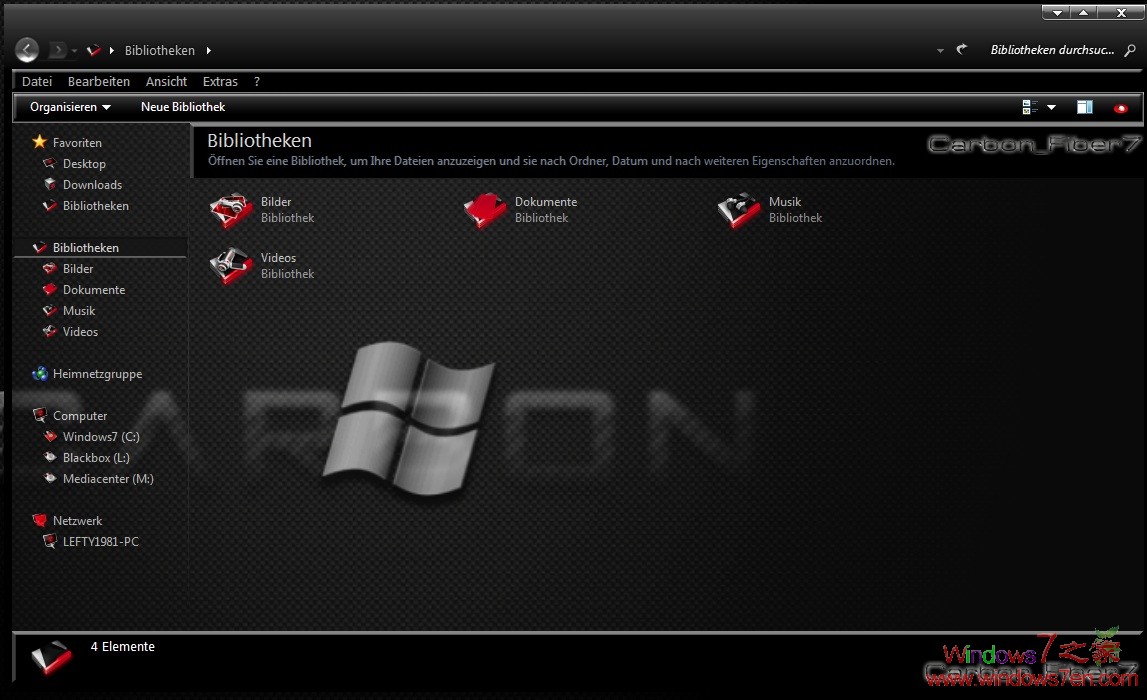Image resolution: width=1147 pixels, height=700 pixels.
Task: Expand the Bibliotheken breadcrumb arrow
Action: (208, 50)
